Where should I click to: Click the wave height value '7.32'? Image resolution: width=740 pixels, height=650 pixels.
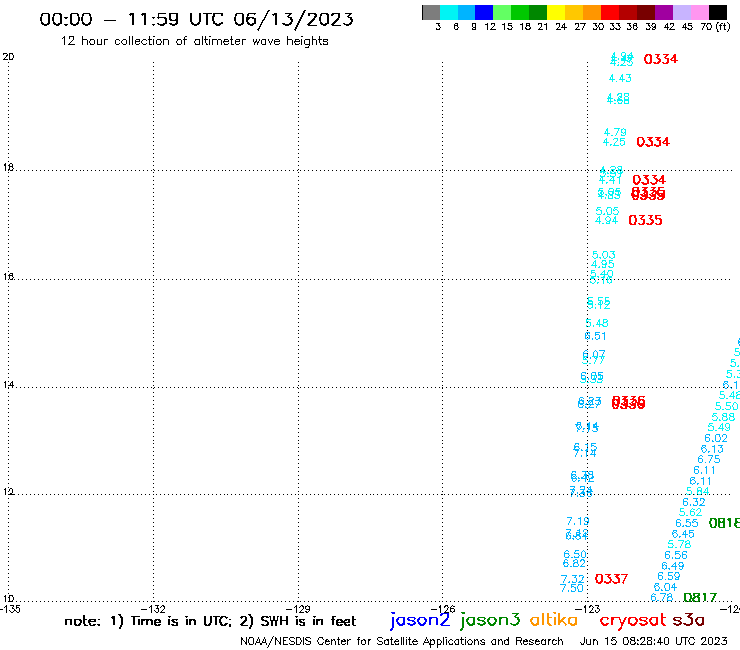[572, 579]
